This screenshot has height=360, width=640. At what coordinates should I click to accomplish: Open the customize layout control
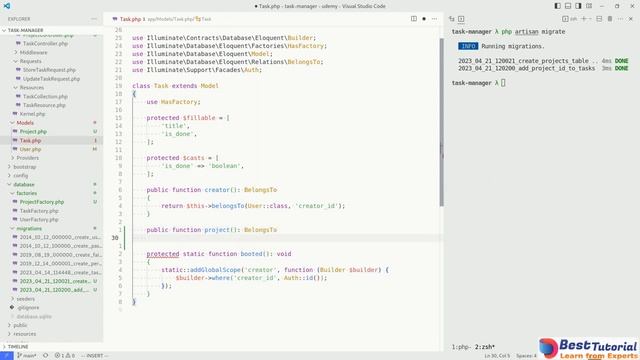coord(589,6)
